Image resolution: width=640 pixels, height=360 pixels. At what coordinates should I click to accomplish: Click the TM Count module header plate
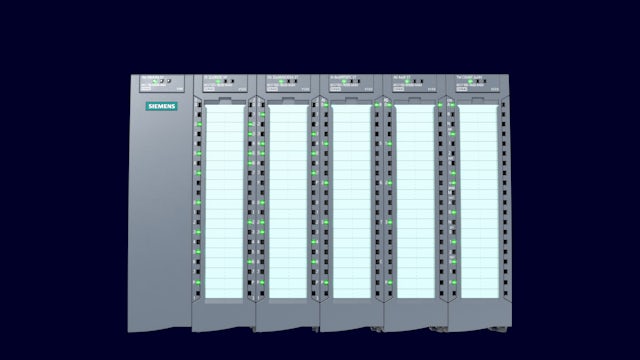pos(477,83)
